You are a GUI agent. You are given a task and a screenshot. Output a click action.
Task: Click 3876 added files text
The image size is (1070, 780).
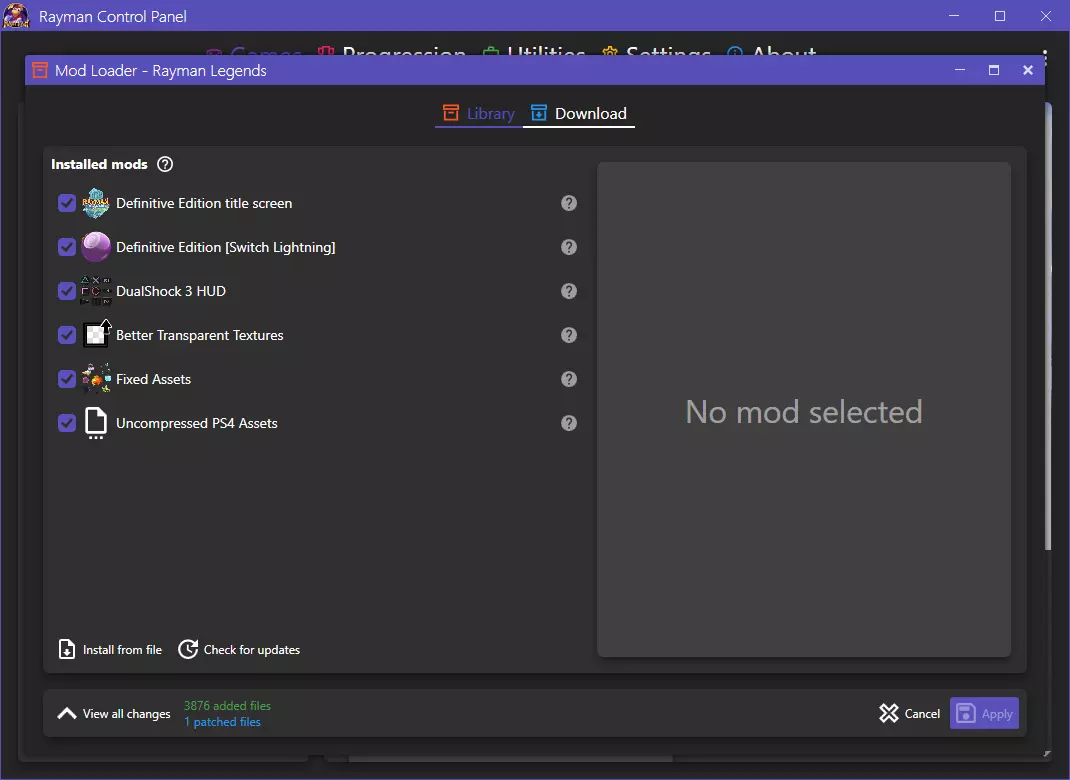point(227,706)
